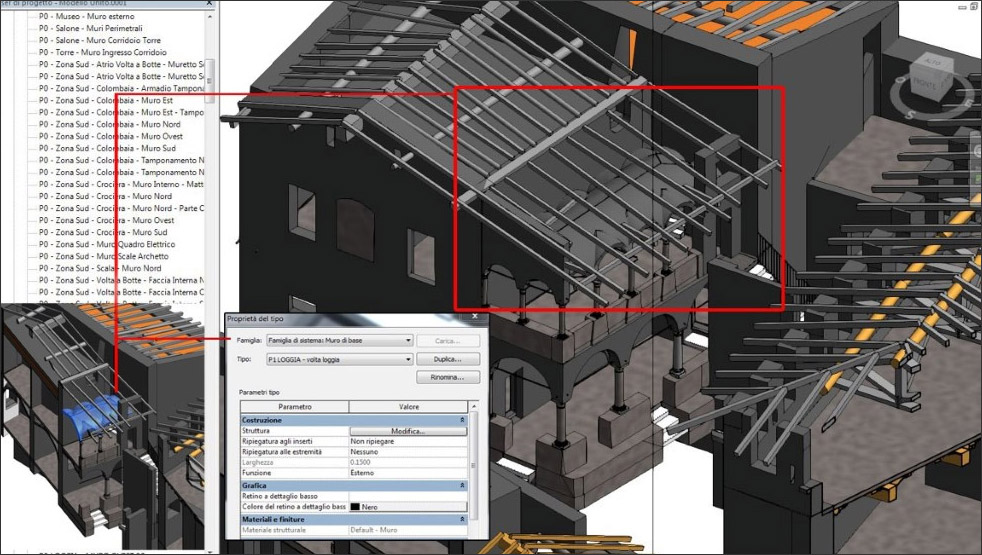Click the Funzione value field Esterno
982x555 pixels.
click(408, 473)
